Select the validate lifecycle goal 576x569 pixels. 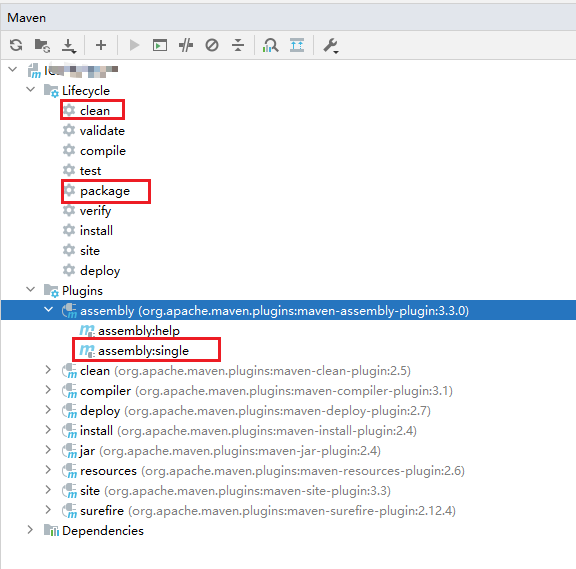tap(94, 130)
